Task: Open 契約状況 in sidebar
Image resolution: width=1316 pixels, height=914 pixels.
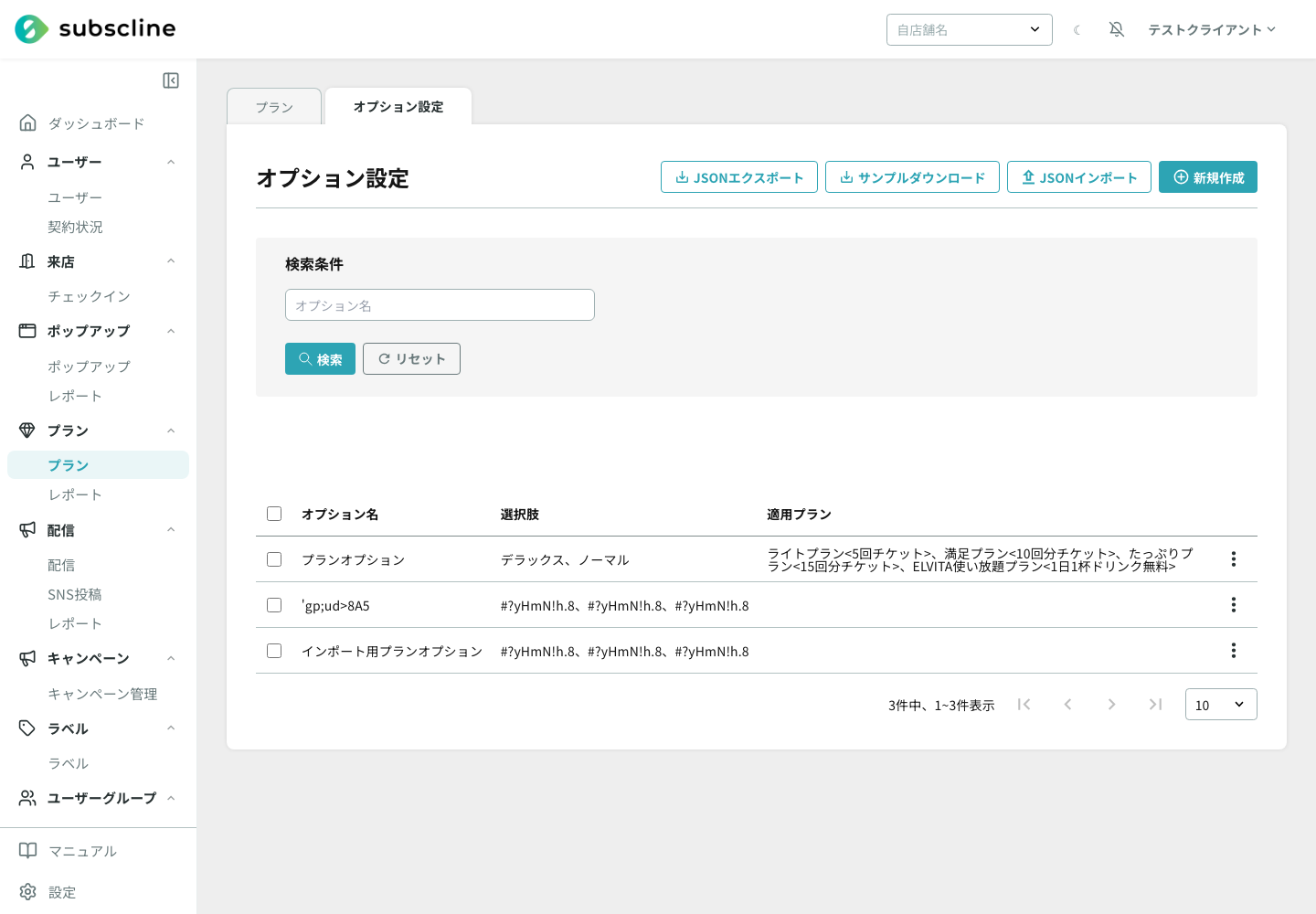Action: (75, 227)
